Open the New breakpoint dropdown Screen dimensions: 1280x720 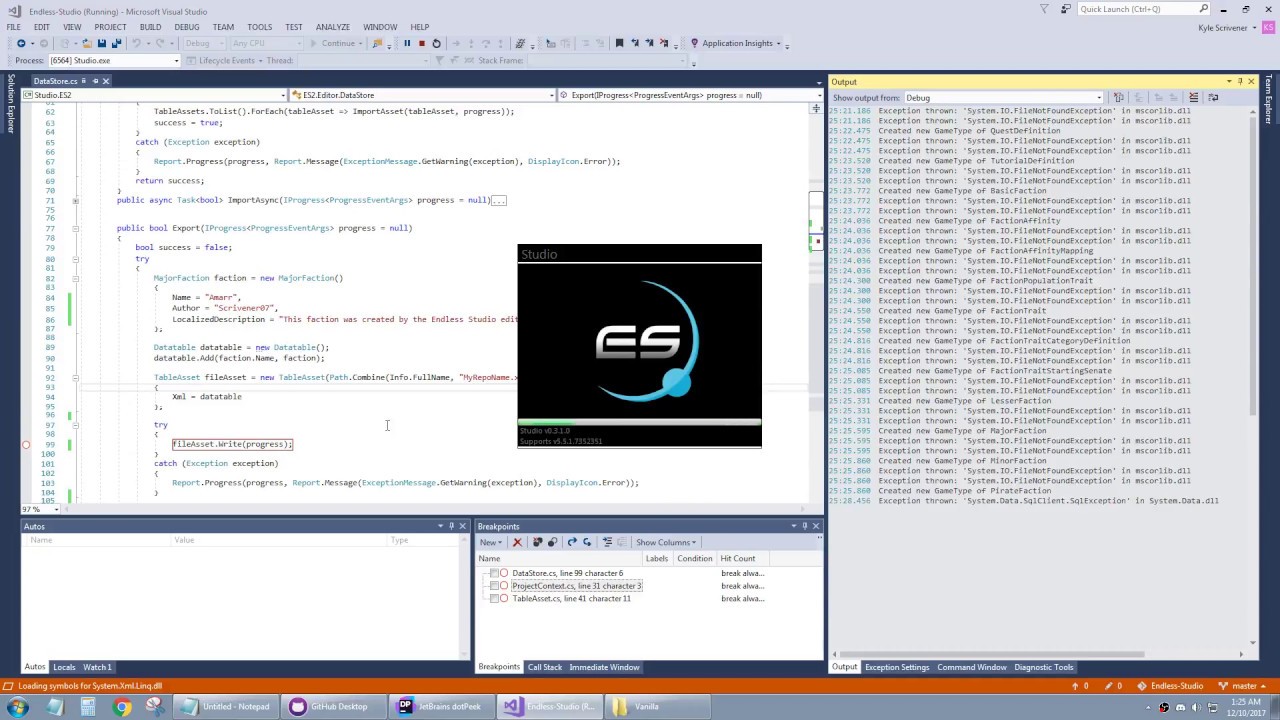491,542
